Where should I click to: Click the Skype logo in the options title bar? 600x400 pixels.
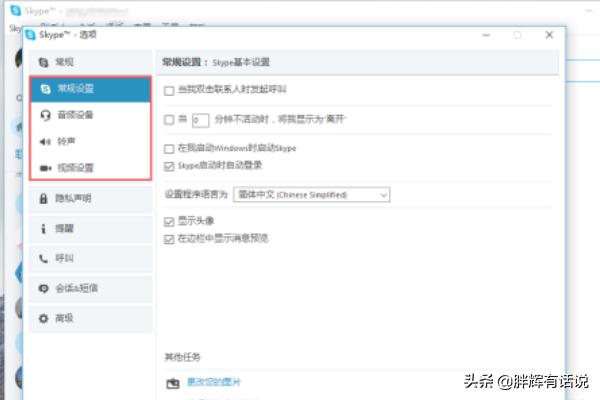[x=30, y=35]
